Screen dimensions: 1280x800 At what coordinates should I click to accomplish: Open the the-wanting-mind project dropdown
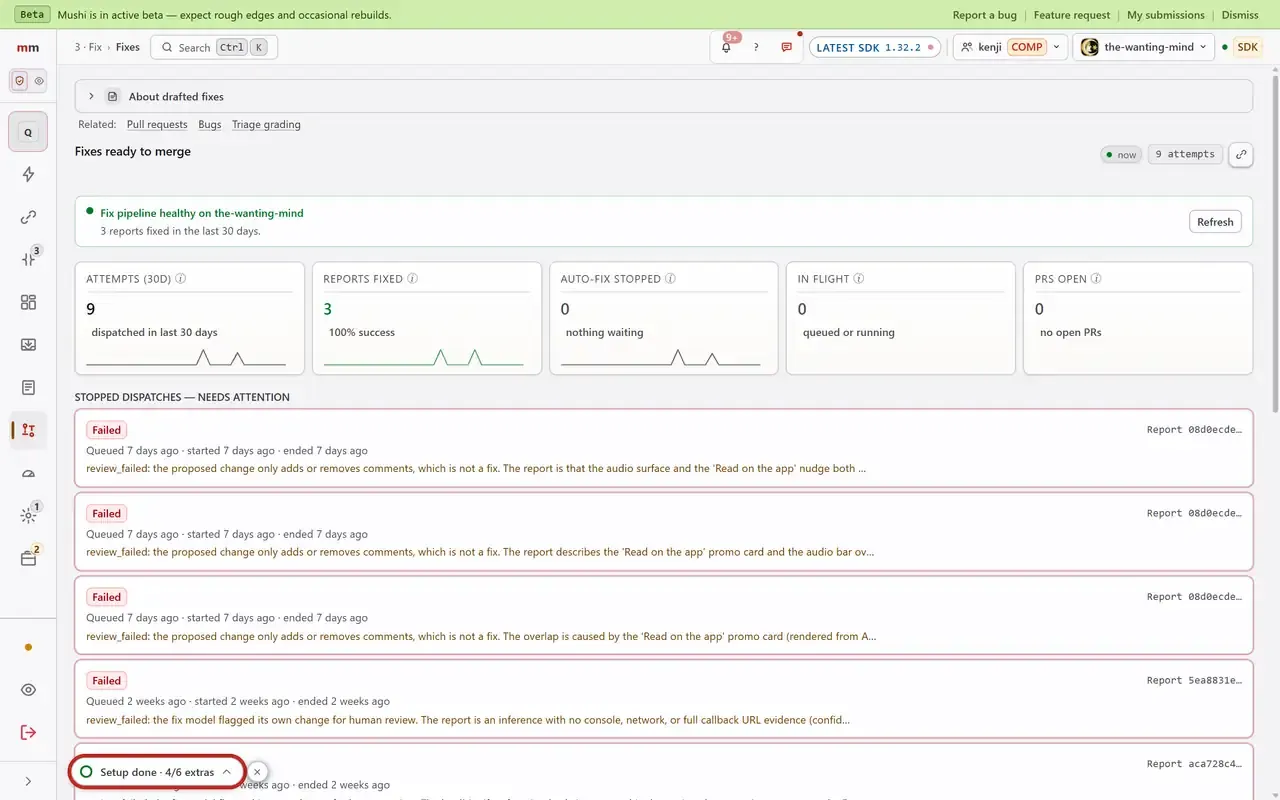point(1144,47)
